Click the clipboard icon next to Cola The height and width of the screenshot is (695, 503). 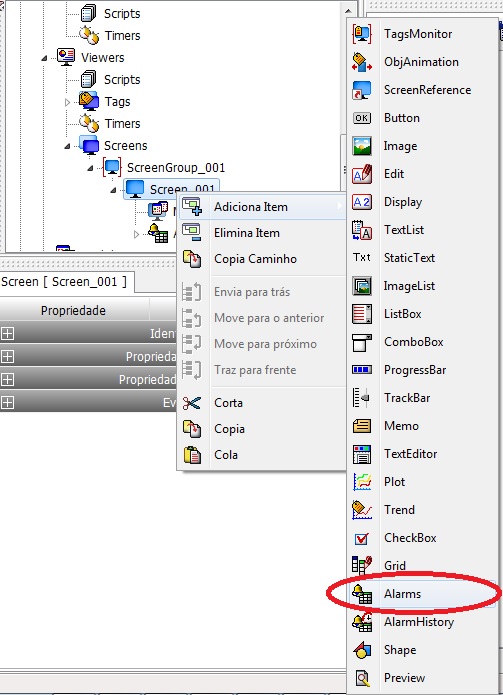pyautogui.click(x=192, y=455)
